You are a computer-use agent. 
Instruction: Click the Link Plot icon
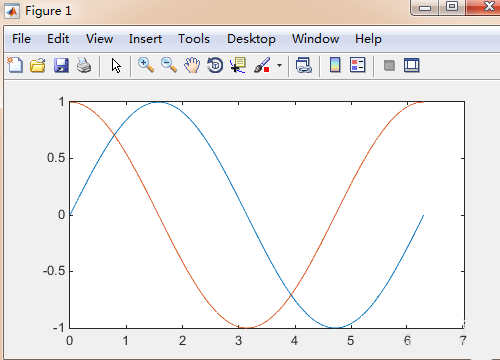pos(303,65)
